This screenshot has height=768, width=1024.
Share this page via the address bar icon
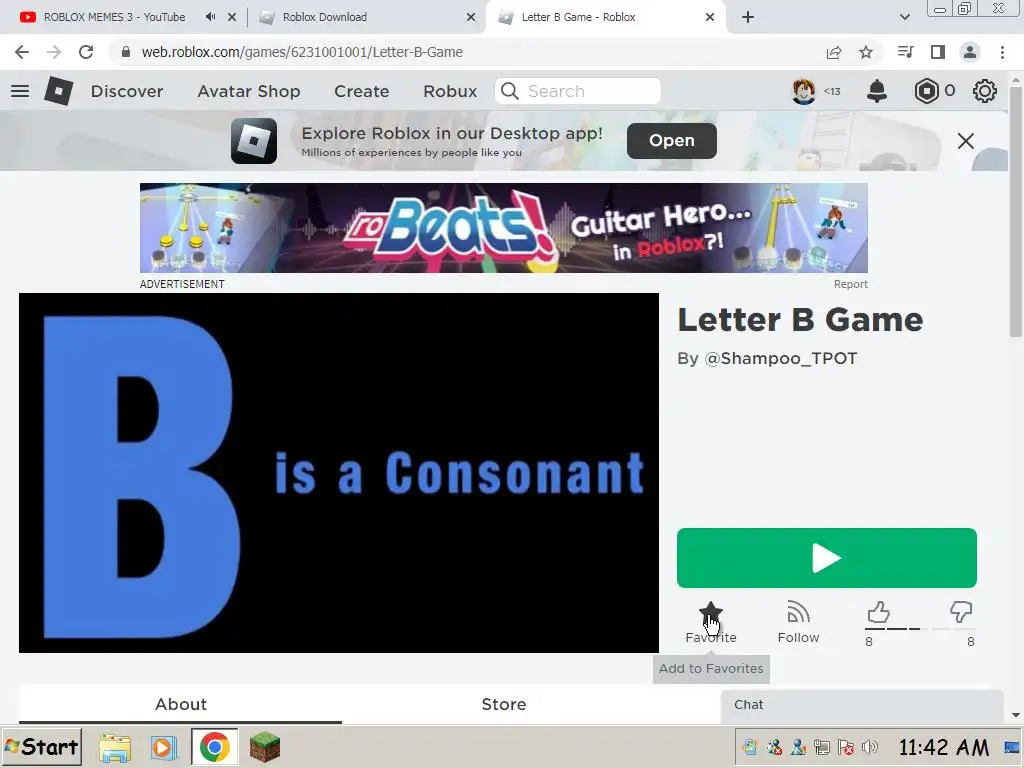[x=834, y=52]
